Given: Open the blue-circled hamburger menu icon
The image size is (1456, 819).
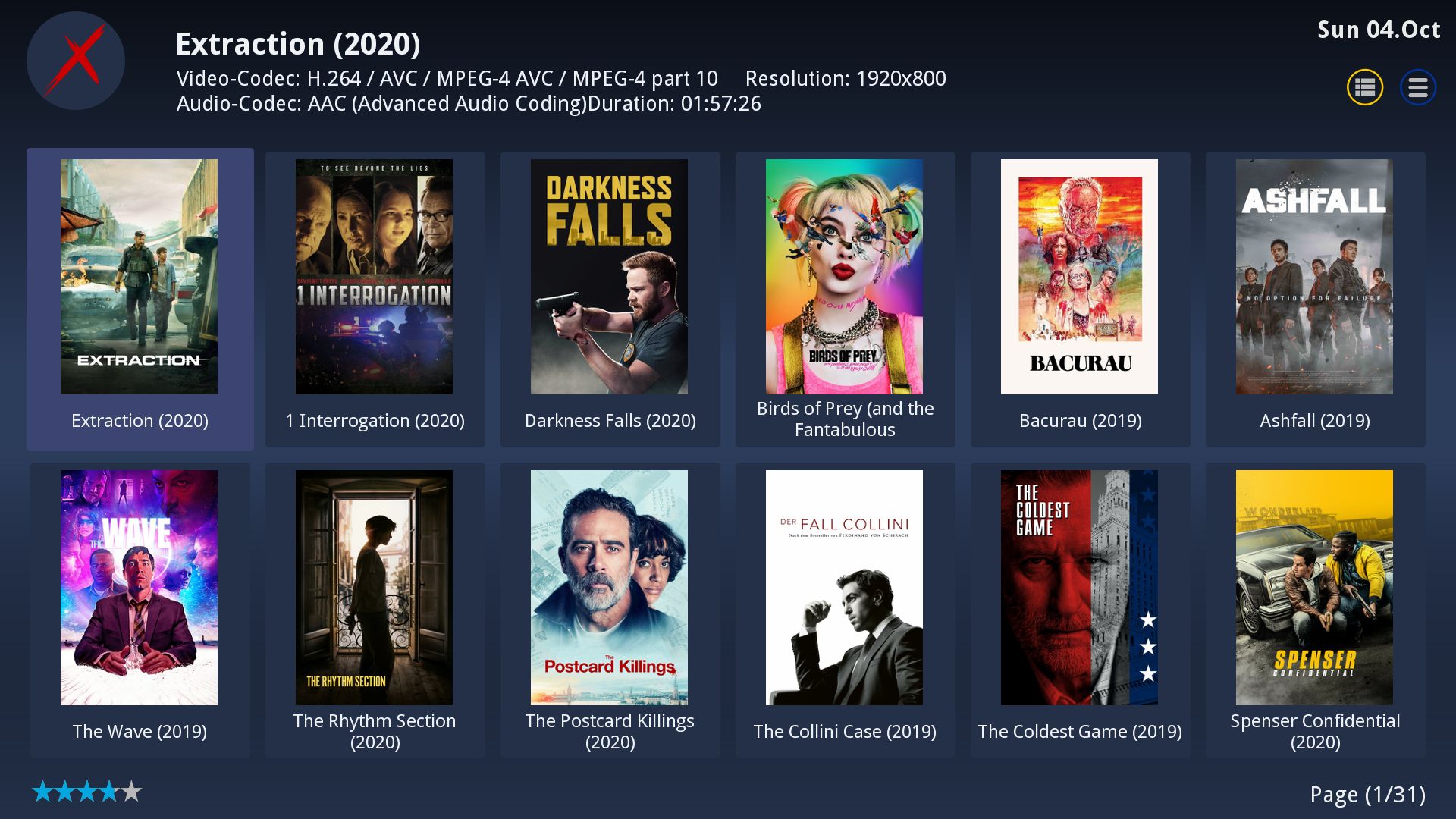Looking at the screenshot, I should coord(1418,87).
